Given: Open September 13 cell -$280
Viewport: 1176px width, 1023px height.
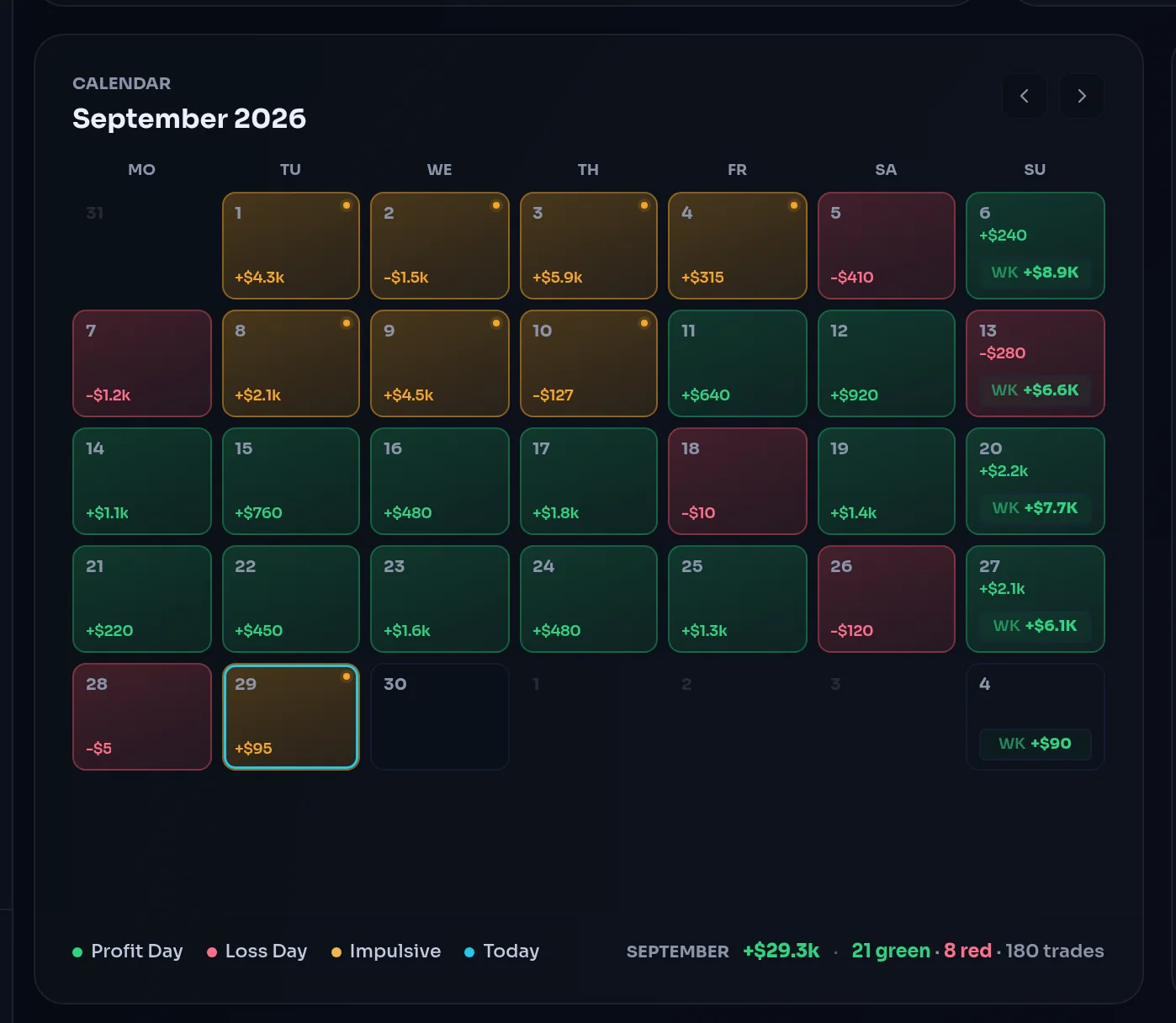Looking at the screenshot, I should tap(1036, 363).
